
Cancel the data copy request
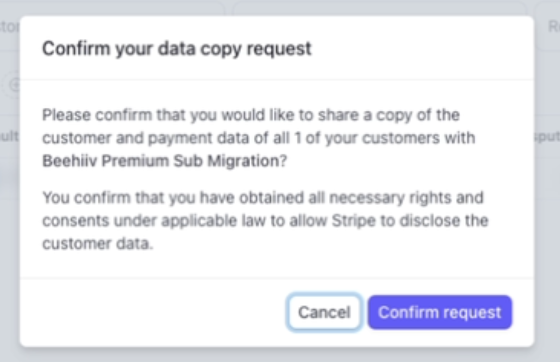click(324, 312)
